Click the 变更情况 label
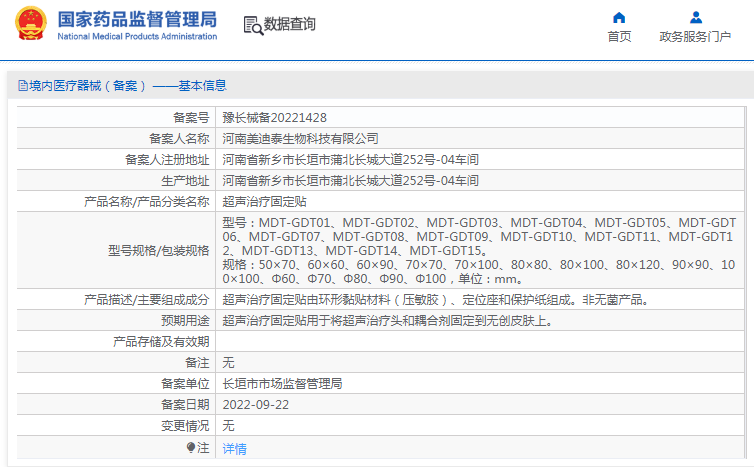Image resolution: width=754 pixels, height=467 pixels. 185,426
